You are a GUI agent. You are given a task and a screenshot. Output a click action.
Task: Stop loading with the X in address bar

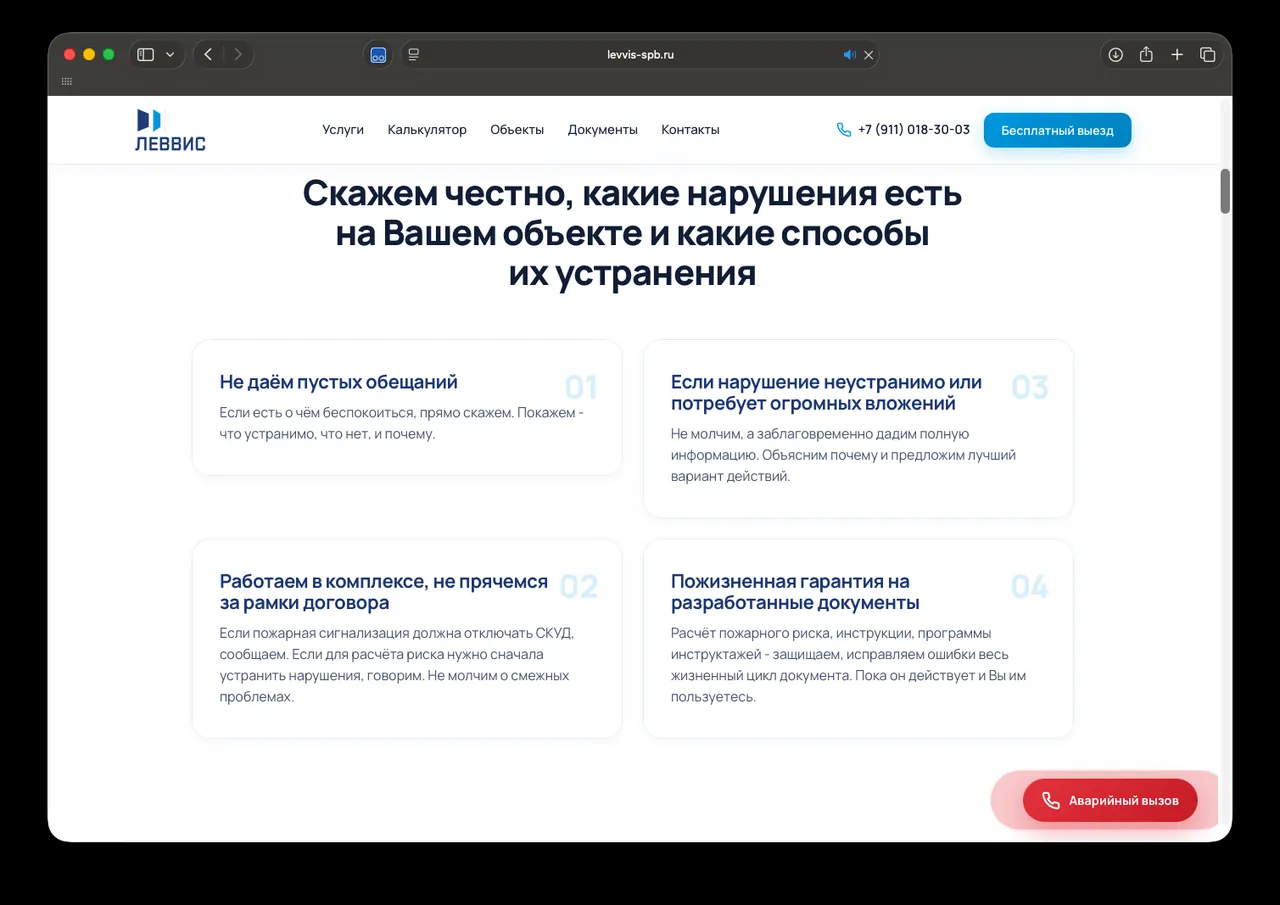click(x=869, y=55)
